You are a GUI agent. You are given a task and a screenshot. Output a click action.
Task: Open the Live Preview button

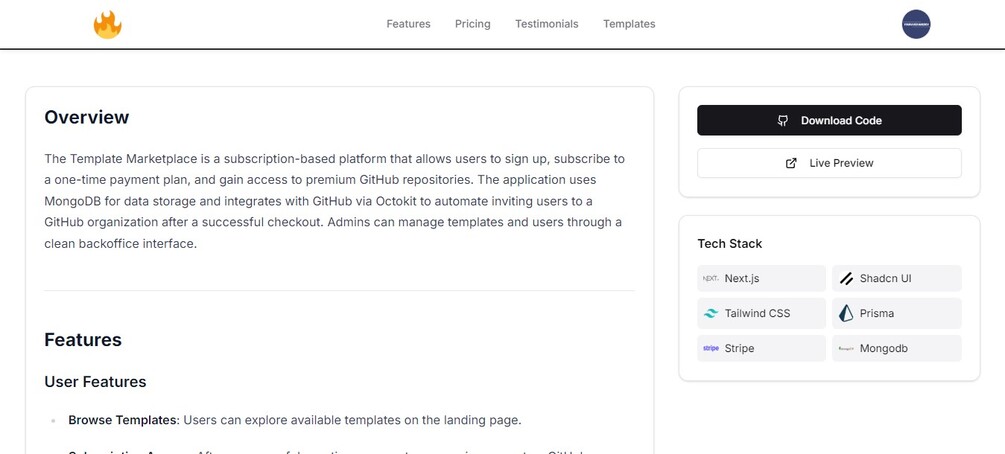click(x=829, y=163)
